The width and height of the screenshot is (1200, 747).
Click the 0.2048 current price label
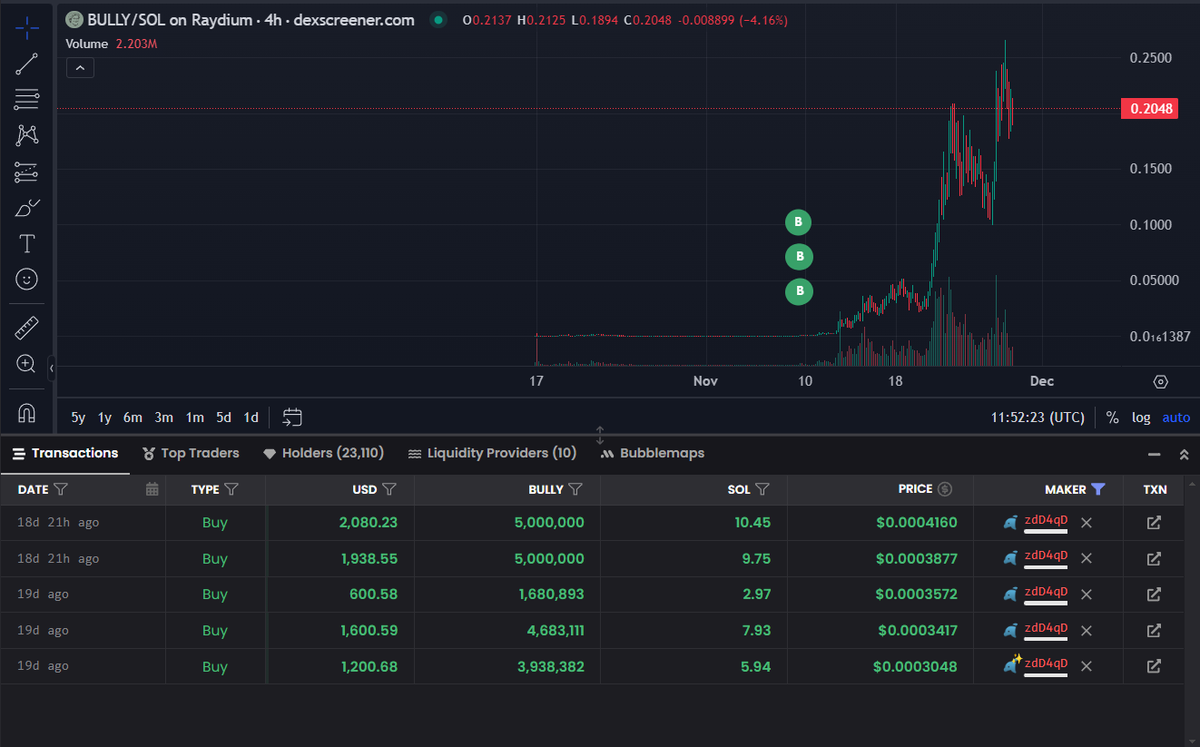coord(1149,109)
